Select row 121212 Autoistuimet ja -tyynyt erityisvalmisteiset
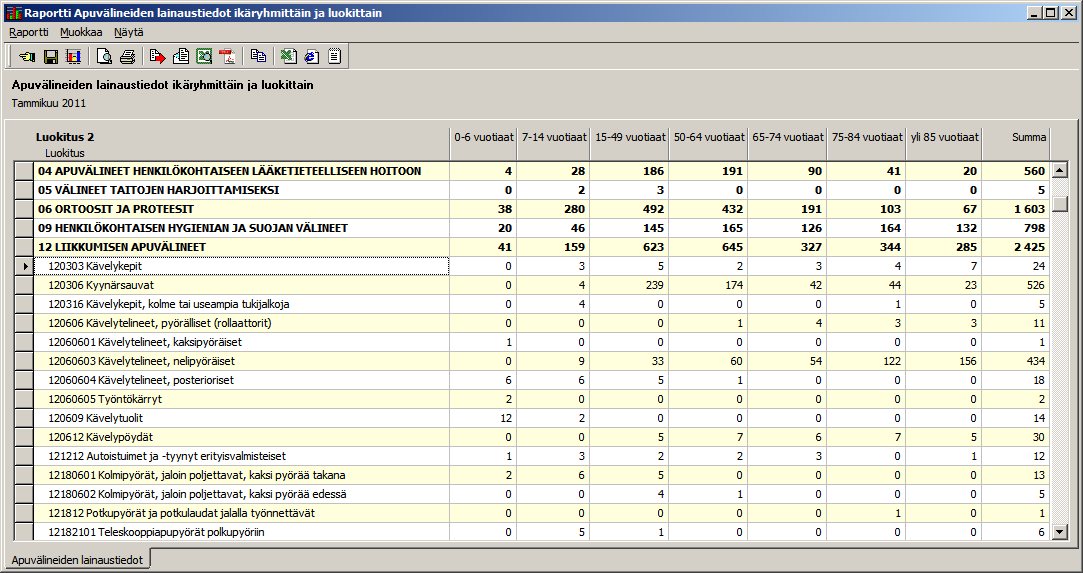 pos(242,456)
